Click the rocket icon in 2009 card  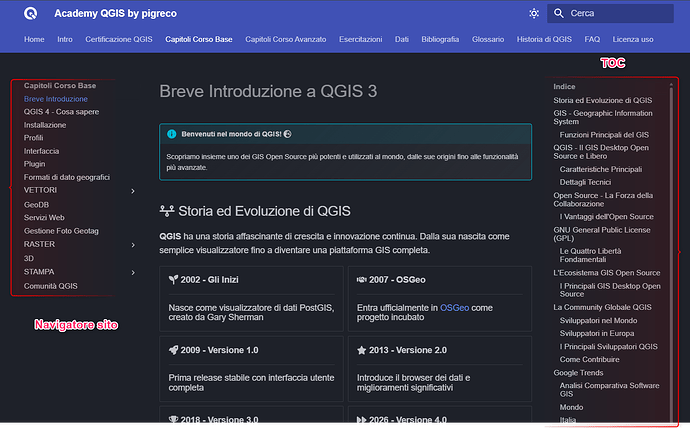173,350
